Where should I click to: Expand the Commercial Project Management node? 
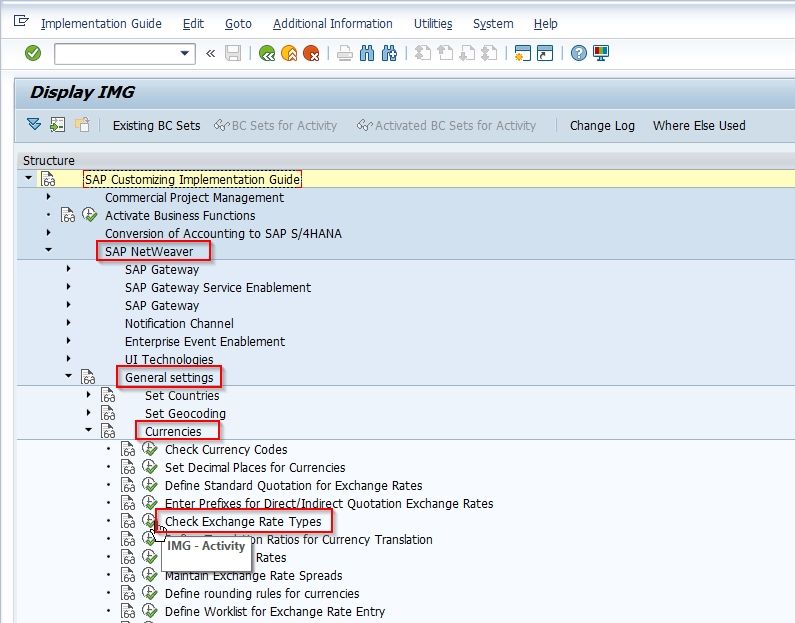49,196
